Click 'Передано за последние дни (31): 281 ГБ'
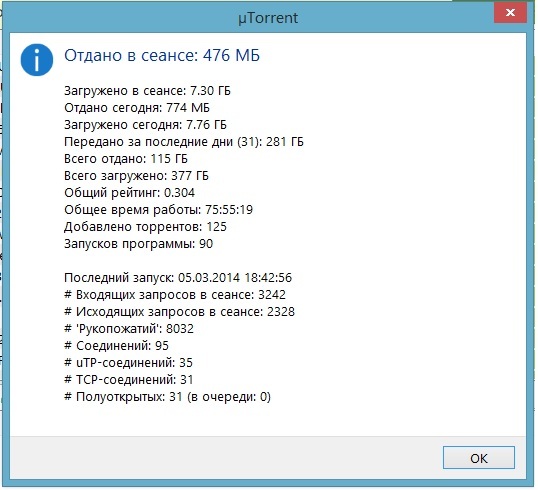Image resolution: width=538 pixels, height=490 pixels. tap(184, 142)
